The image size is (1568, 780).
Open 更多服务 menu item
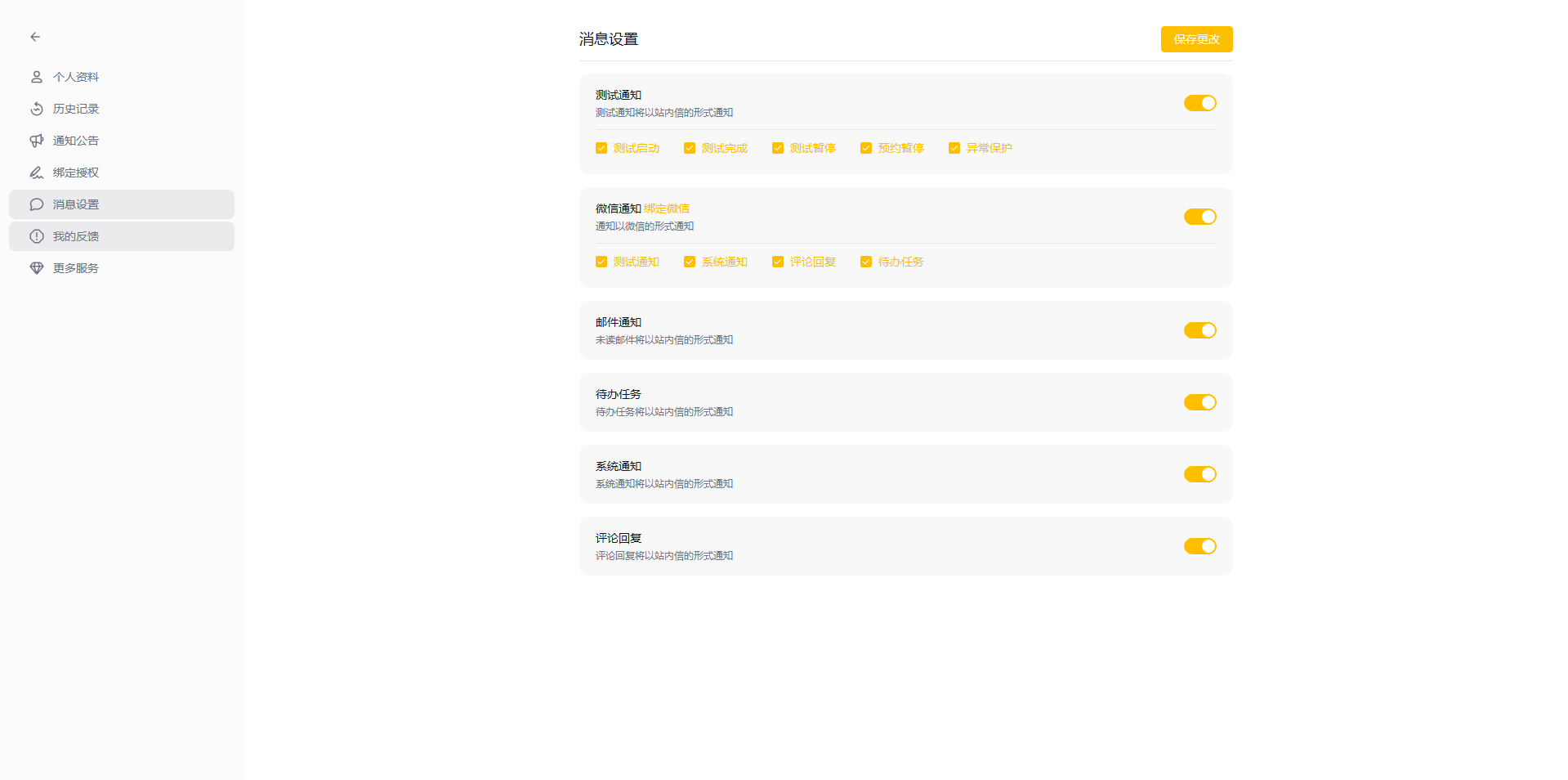point(122,268)
